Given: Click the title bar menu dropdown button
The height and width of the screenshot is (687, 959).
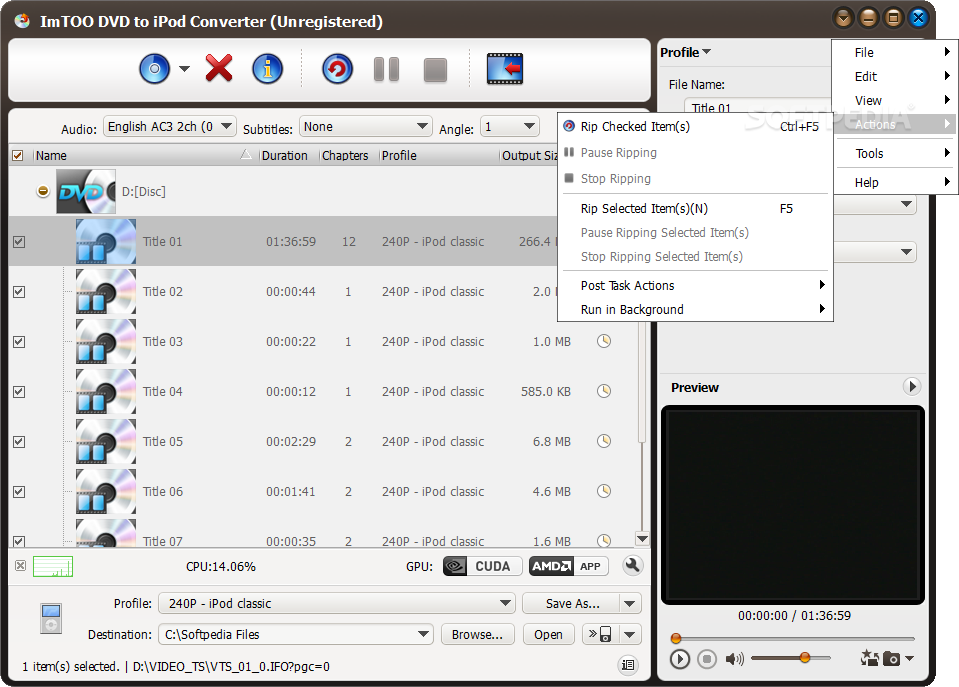Looking at the screenshot, I should (843, 18).
